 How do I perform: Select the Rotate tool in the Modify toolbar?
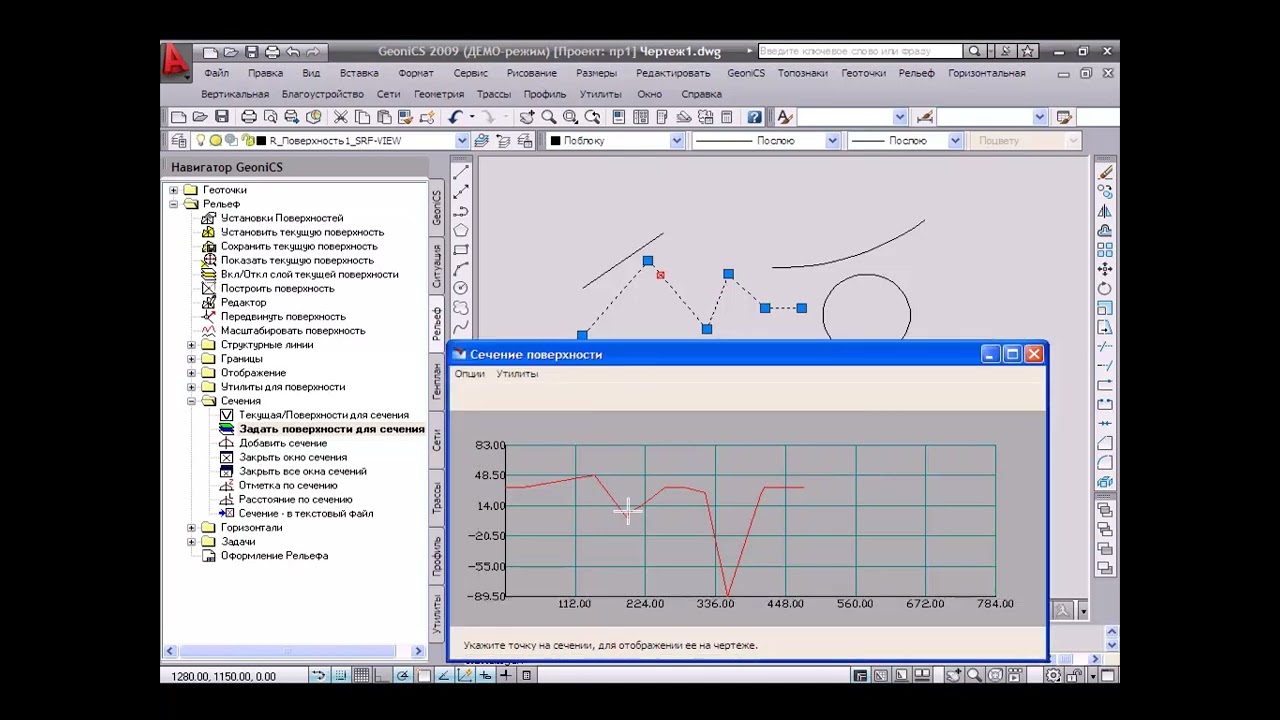click(1105, 288)
